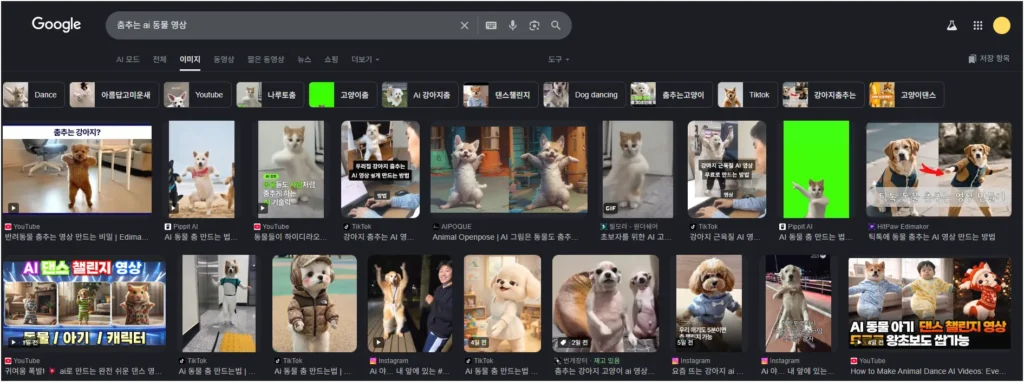Select the Tiktok filter chip
Image resolution: width=1024 pixels, height=382 pixels.
[748, 95]
